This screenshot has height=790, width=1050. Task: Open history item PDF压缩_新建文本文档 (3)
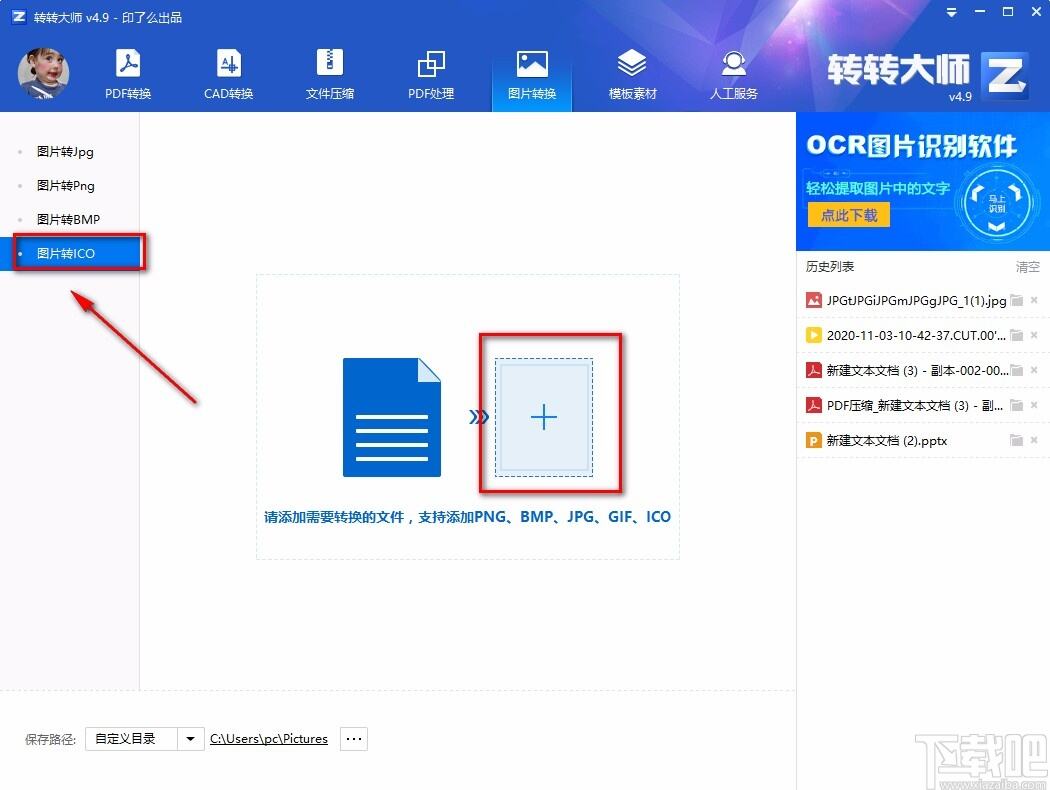click(x=915, y=405)
